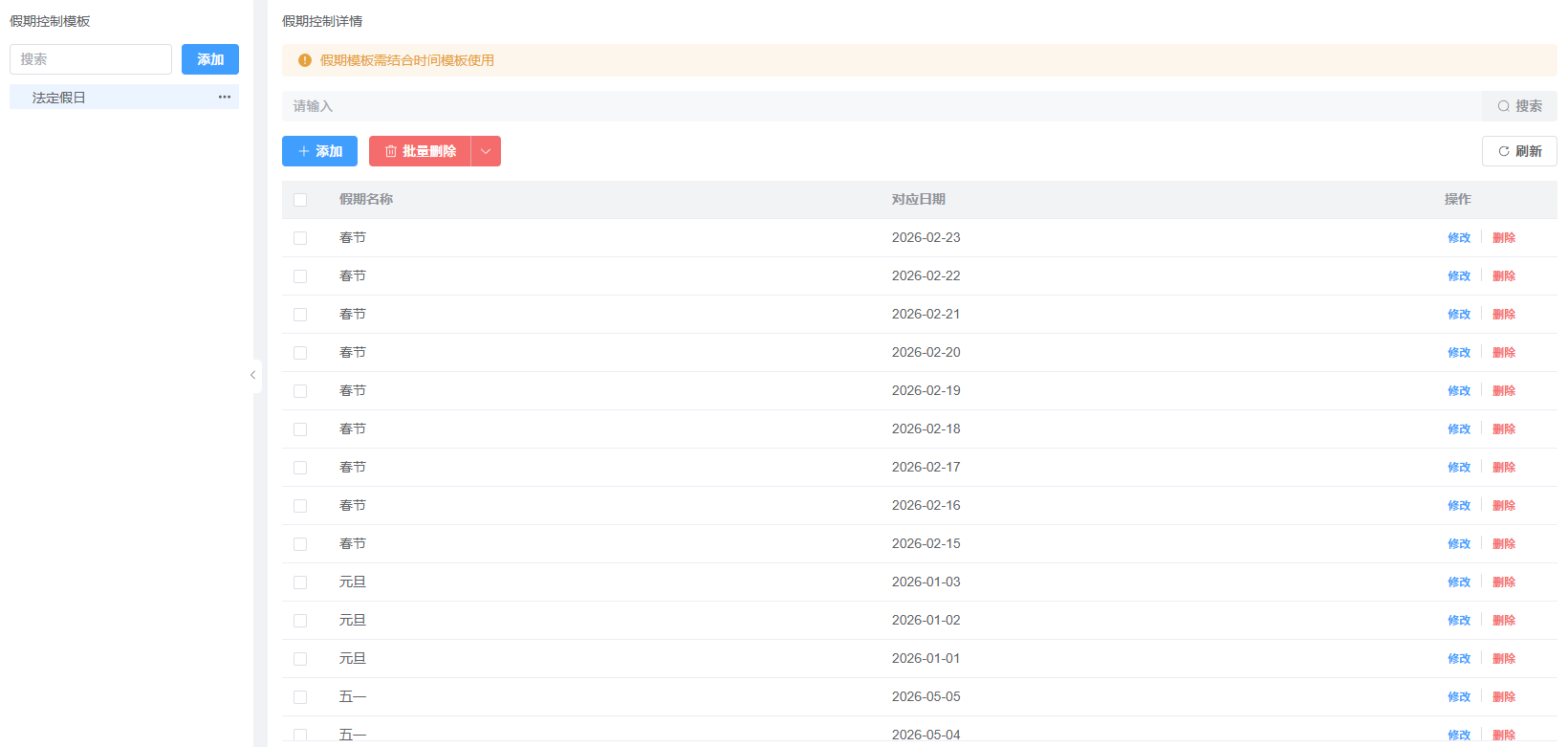Click the magnifier 搜索 button
This screenshot has width=1568, height=747.
coord(1519,106)
